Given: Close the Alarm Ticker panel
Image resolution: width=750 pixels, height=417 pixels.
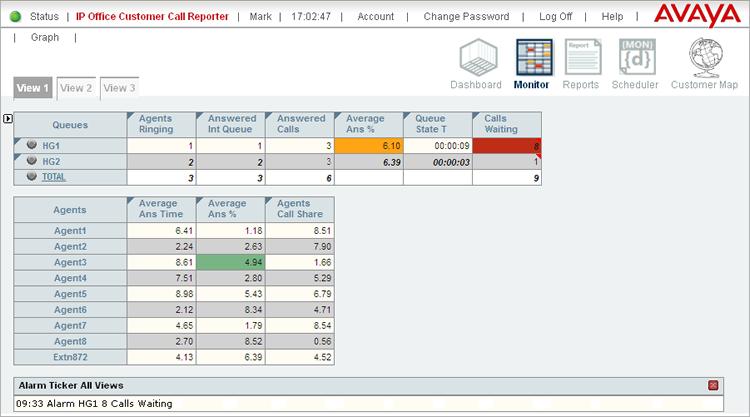Looking at the screenshot, I should coord(713,385).
